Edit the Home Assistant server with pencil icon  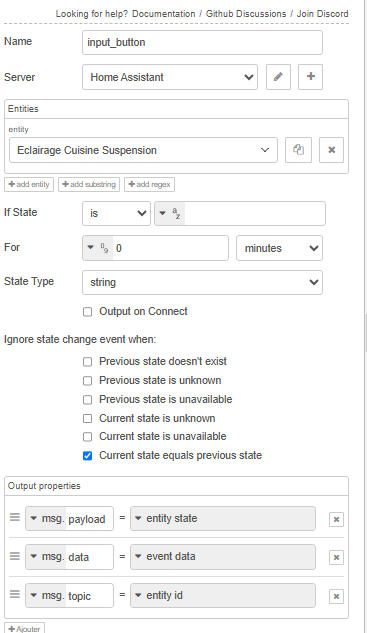[x=278, y=77]
